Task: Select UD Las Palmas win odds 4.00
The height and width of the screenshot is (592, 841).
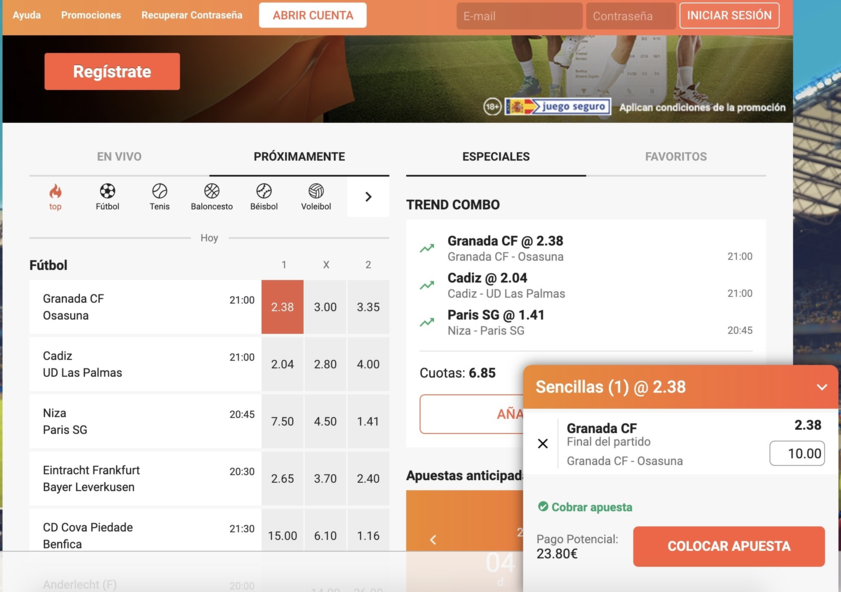Action: pyautogui.click(x=368, y=364)
